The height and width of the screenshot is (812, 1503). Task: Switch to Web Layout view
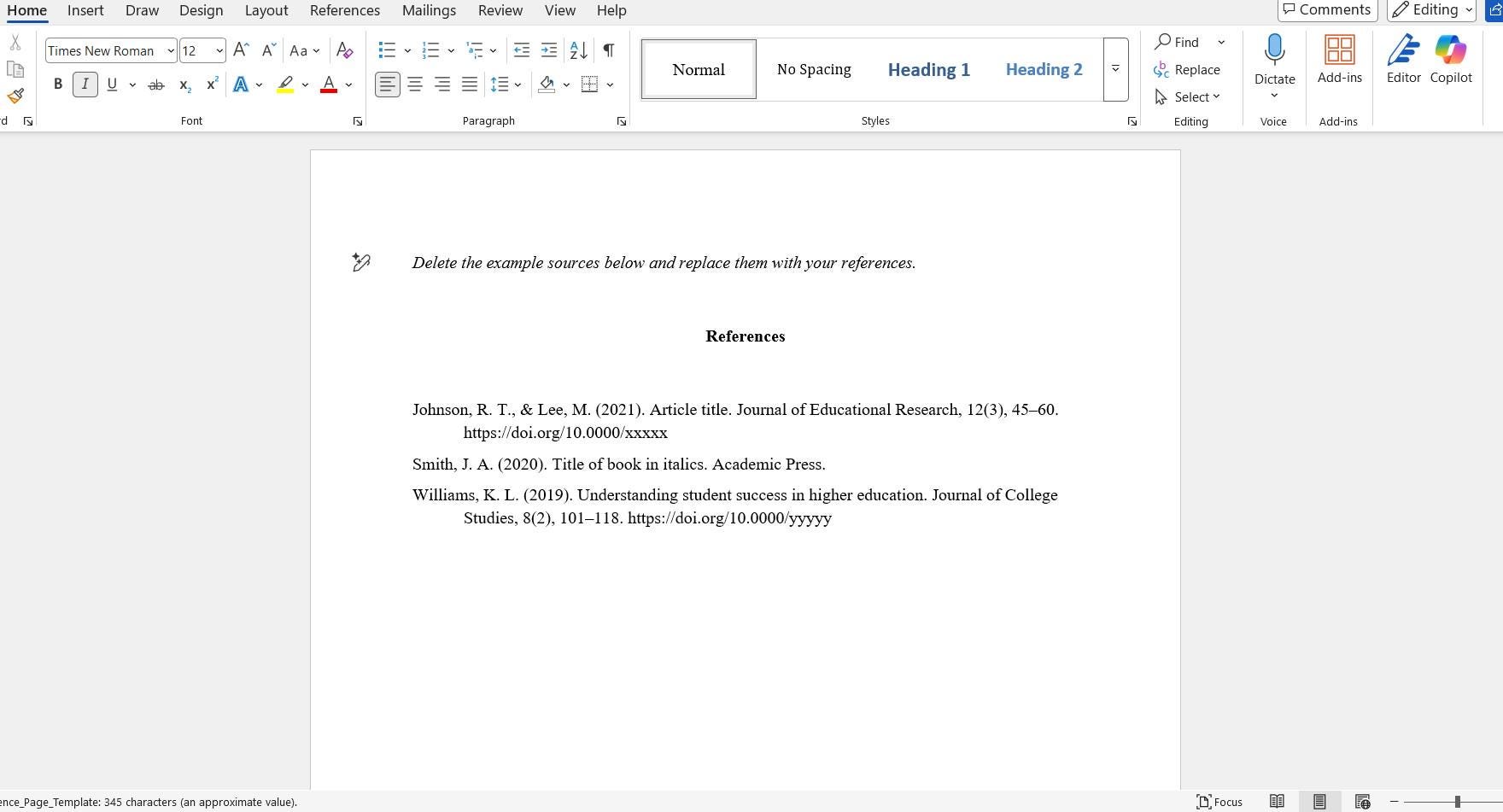coord(1362,802)
